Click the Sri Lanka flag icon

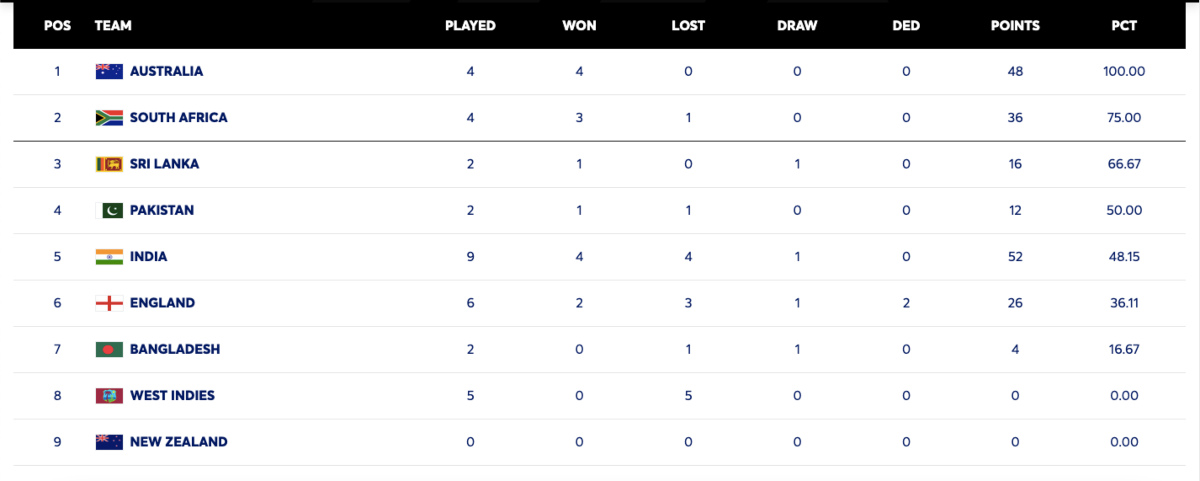109,164
